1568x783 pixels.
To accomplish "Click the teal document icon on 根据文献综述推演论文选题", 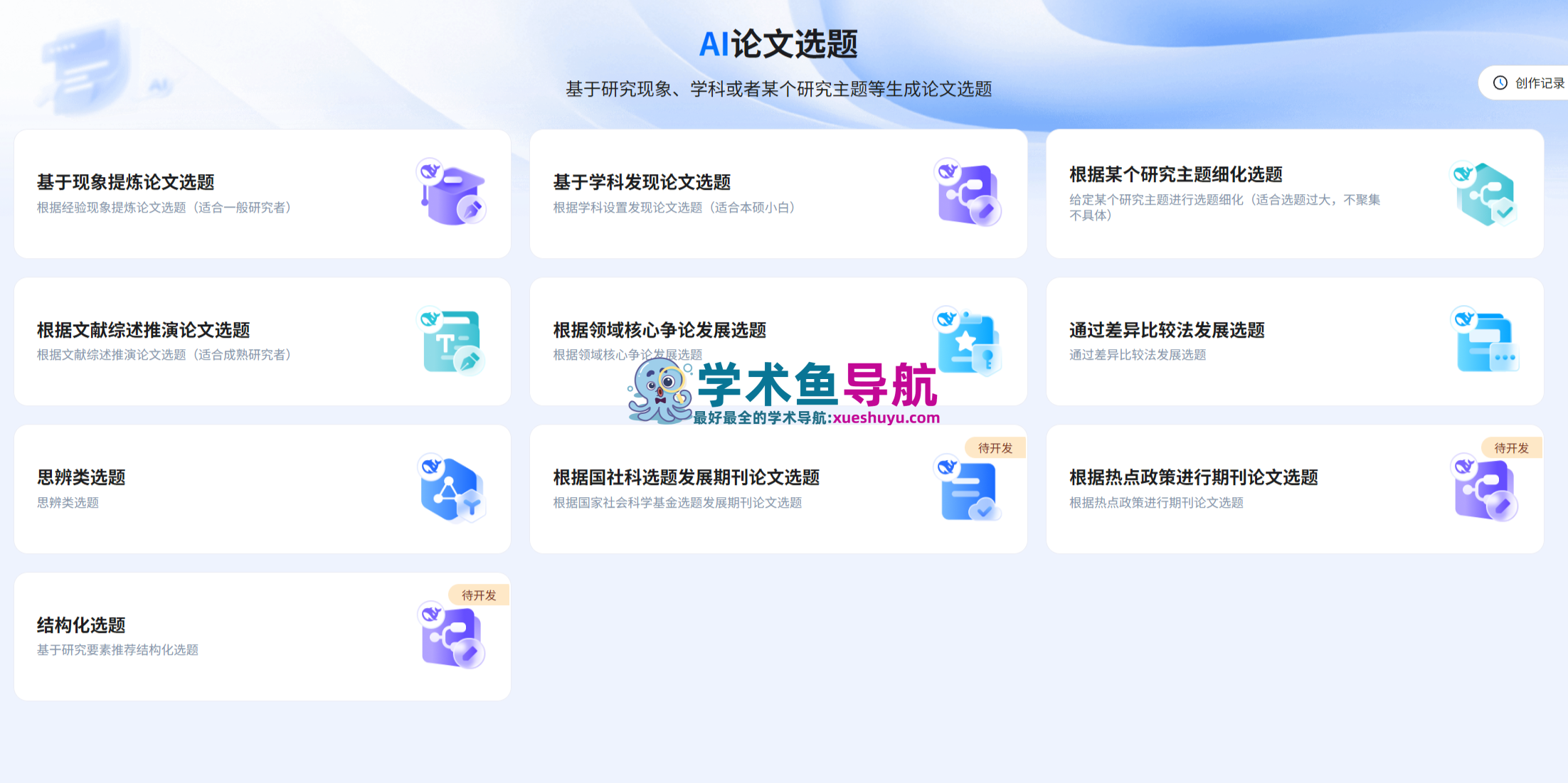I will coord(452,341).
